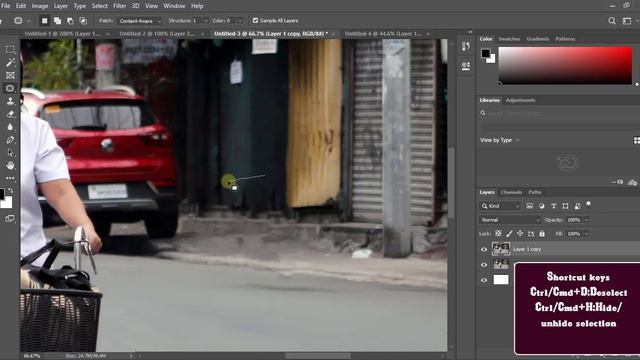Choose Add to Selection mode icon
Viewport: 640px width, 360px height.
point(58,20)
